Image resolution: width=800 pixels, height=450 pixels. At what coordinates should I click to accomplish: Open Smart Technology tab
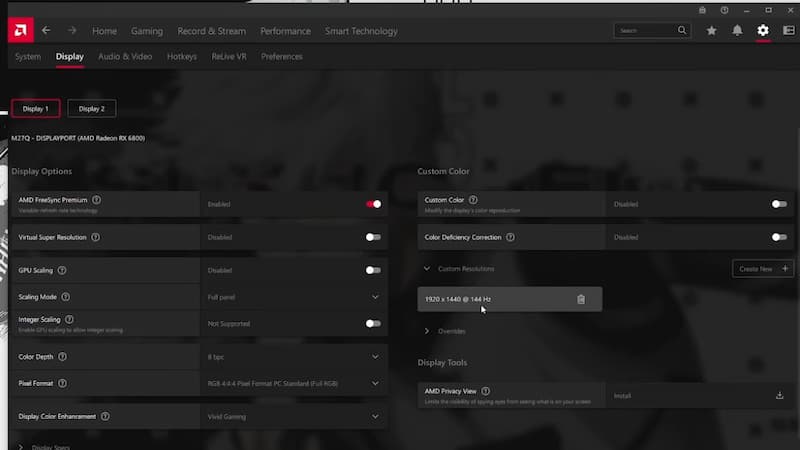coord(361,31)
